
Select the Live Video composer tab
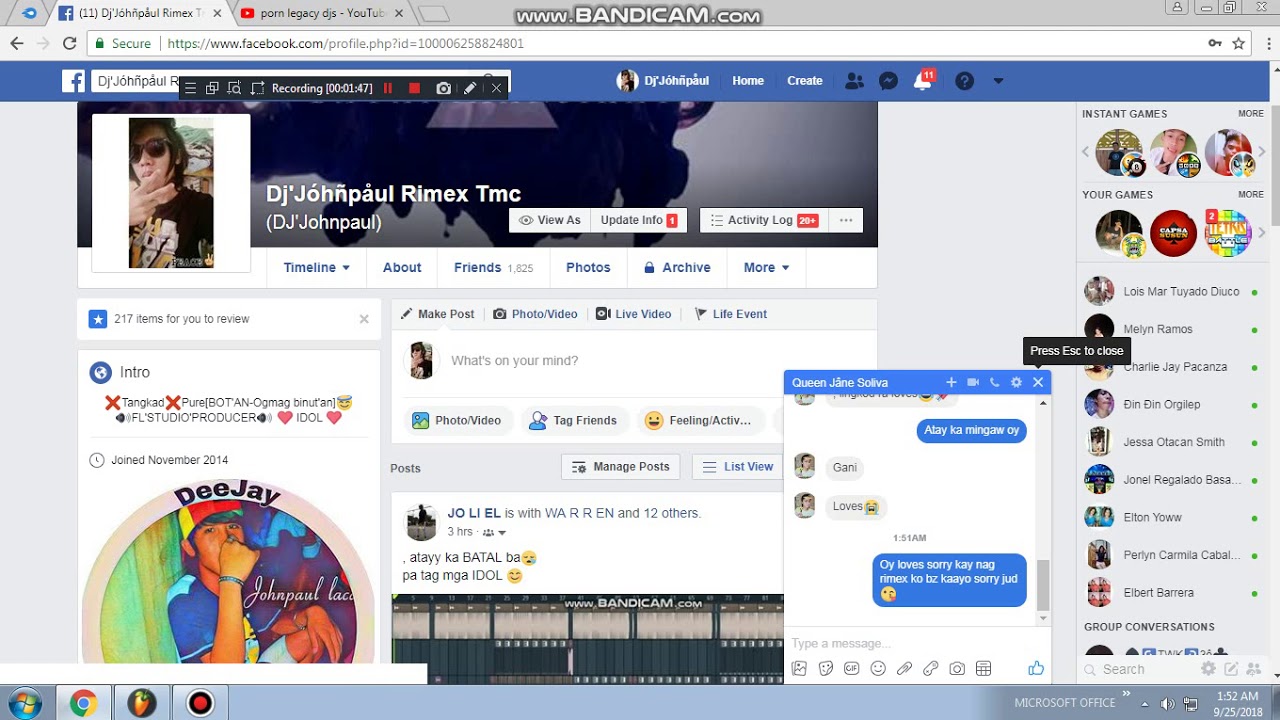[x=634, y=314]
